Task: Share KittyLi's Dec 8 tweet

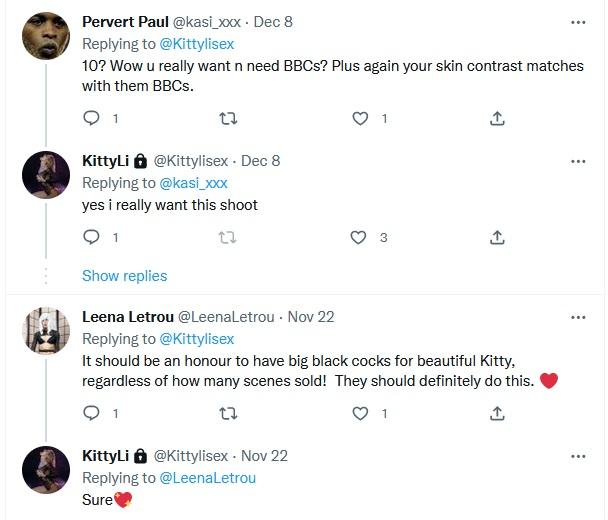Action: (497, 237)
